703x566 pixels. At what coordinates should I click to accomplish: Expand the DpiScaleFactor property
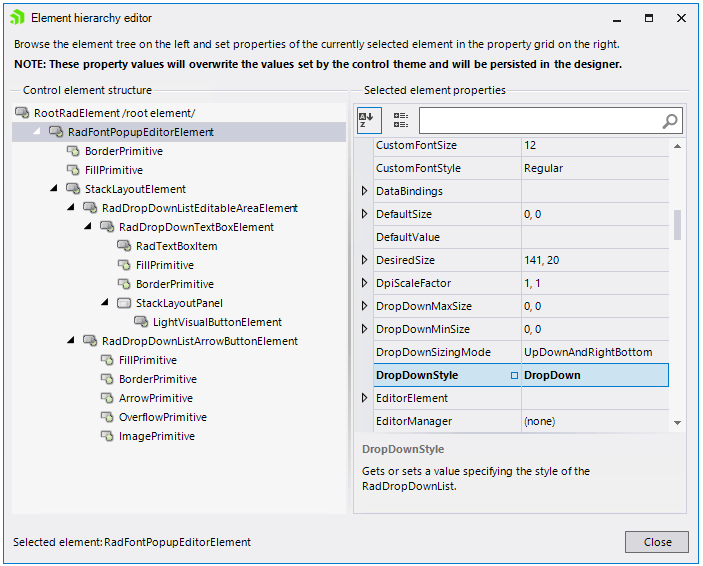pyautogui.click(x=365, y=283)
